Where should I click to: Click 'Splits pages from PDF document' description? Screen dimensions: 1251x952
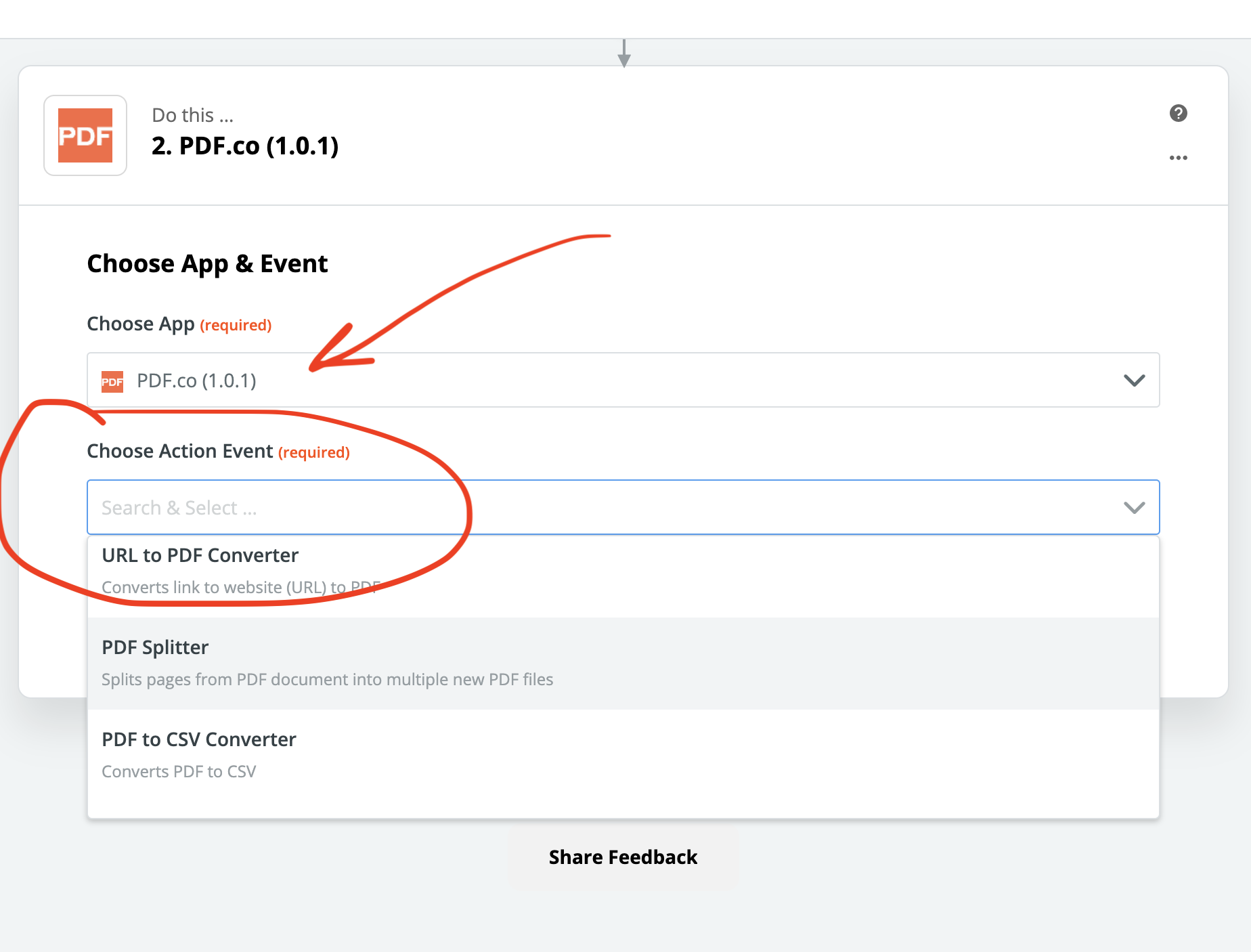pyautogui.click(x=328, y=679)
